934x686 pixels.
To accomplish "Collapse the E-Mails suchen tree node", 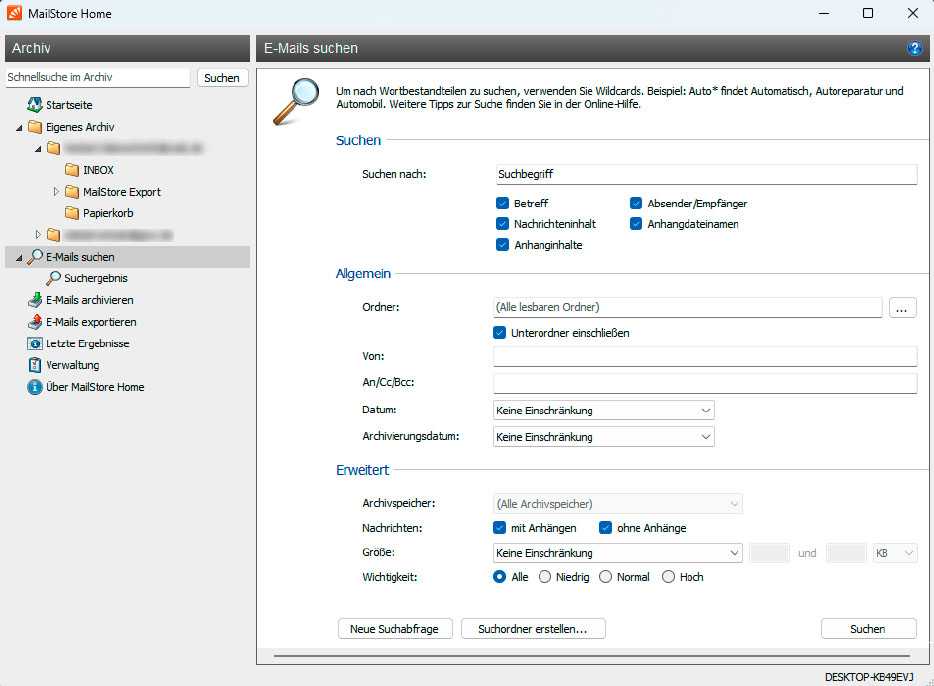I will (19, 257).
